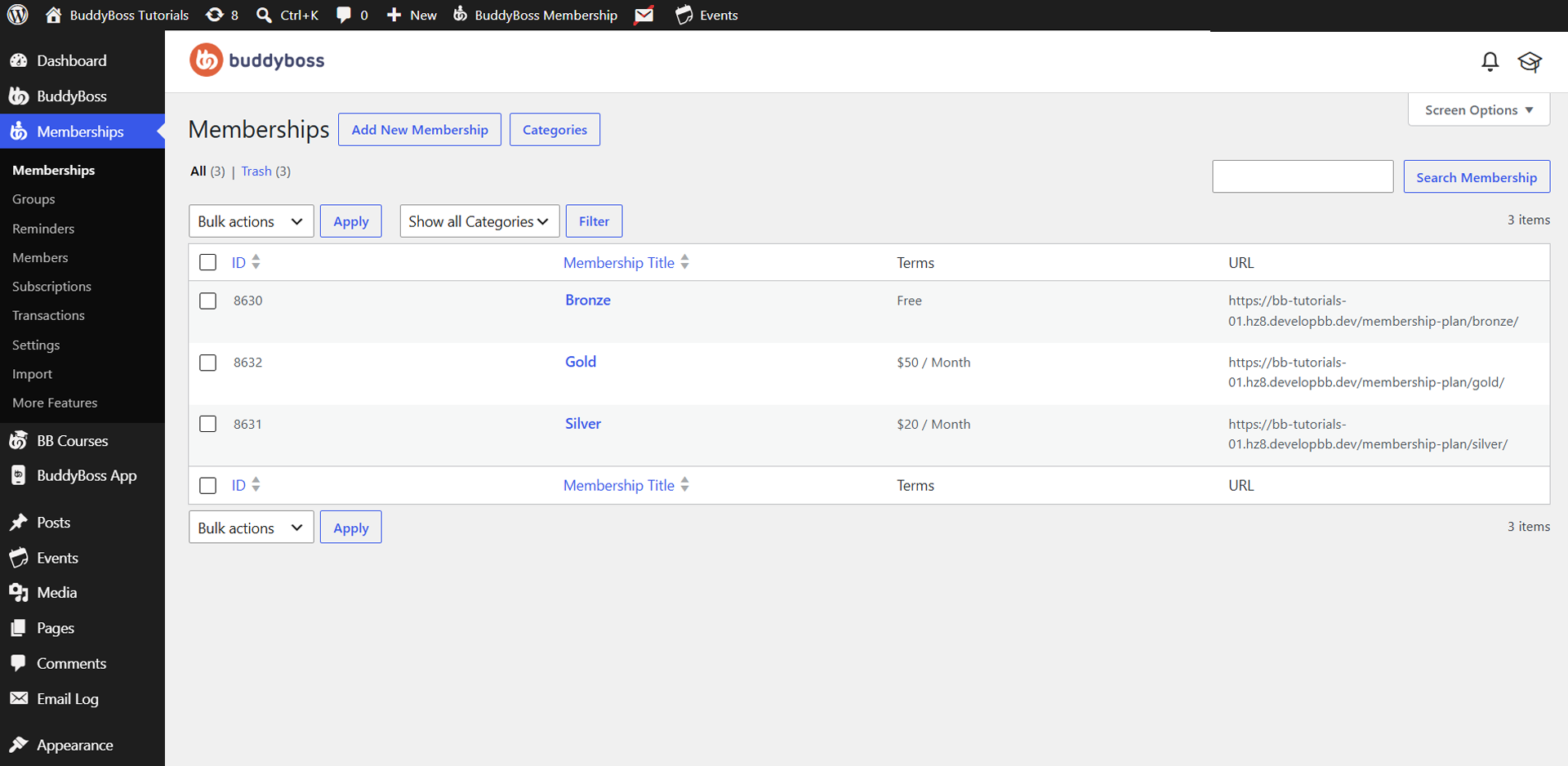The image size is (1568, 766).
Task: Open the comments bubble icon in admin bar
Action: (x=344, y=15)
